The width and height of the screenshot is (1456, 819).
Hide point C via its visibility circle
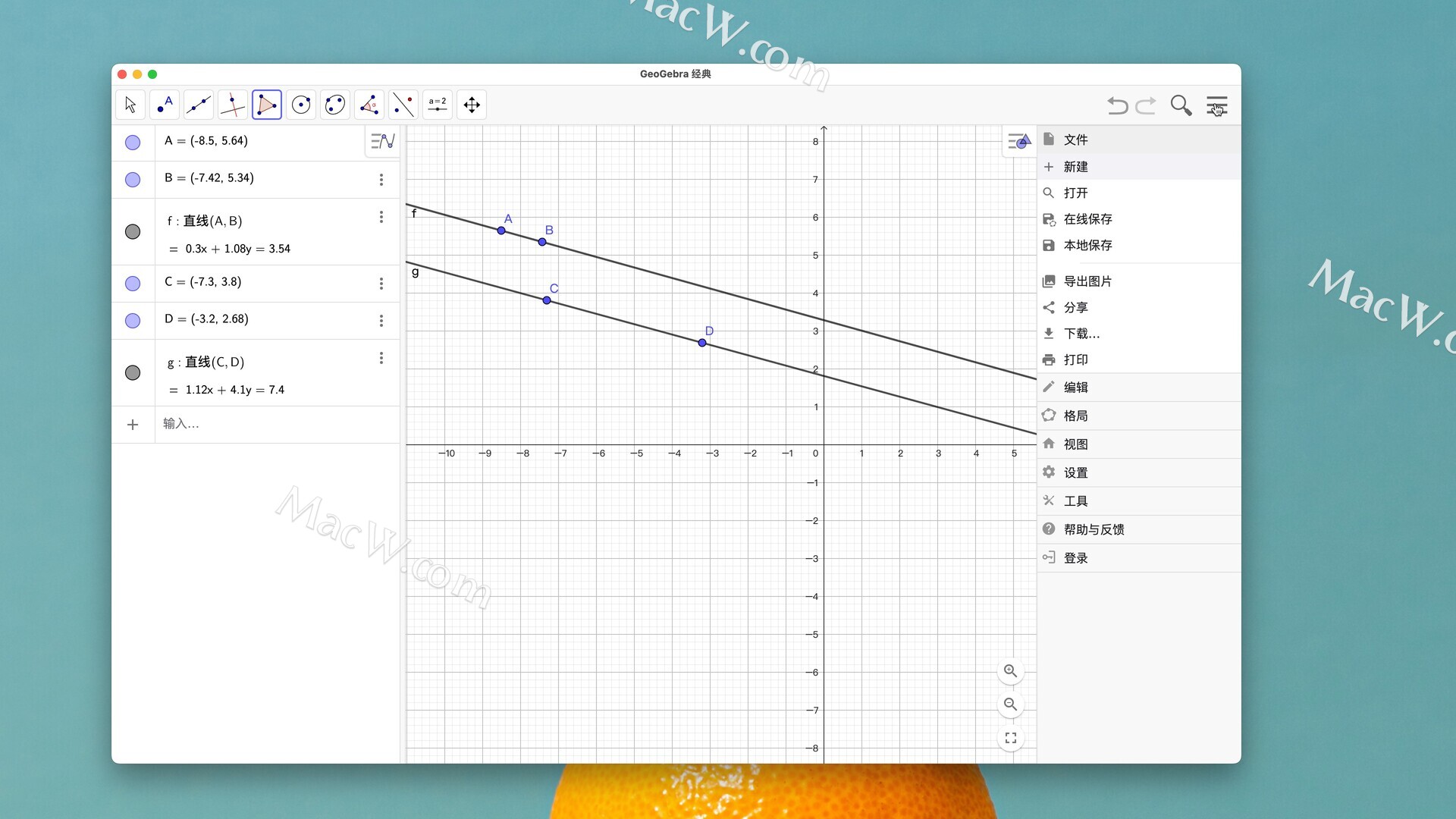pyautogui.click(x=133, y=284)
